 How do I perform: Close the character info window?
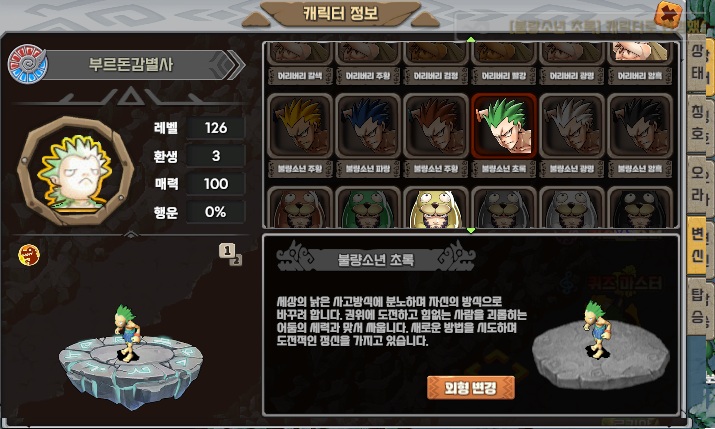pyautogui.click(x=668, y=14)
